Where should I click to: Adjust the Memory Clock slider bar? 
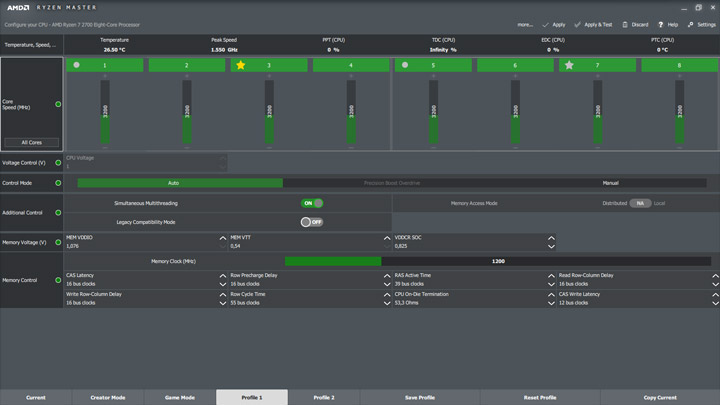(498, 261)
